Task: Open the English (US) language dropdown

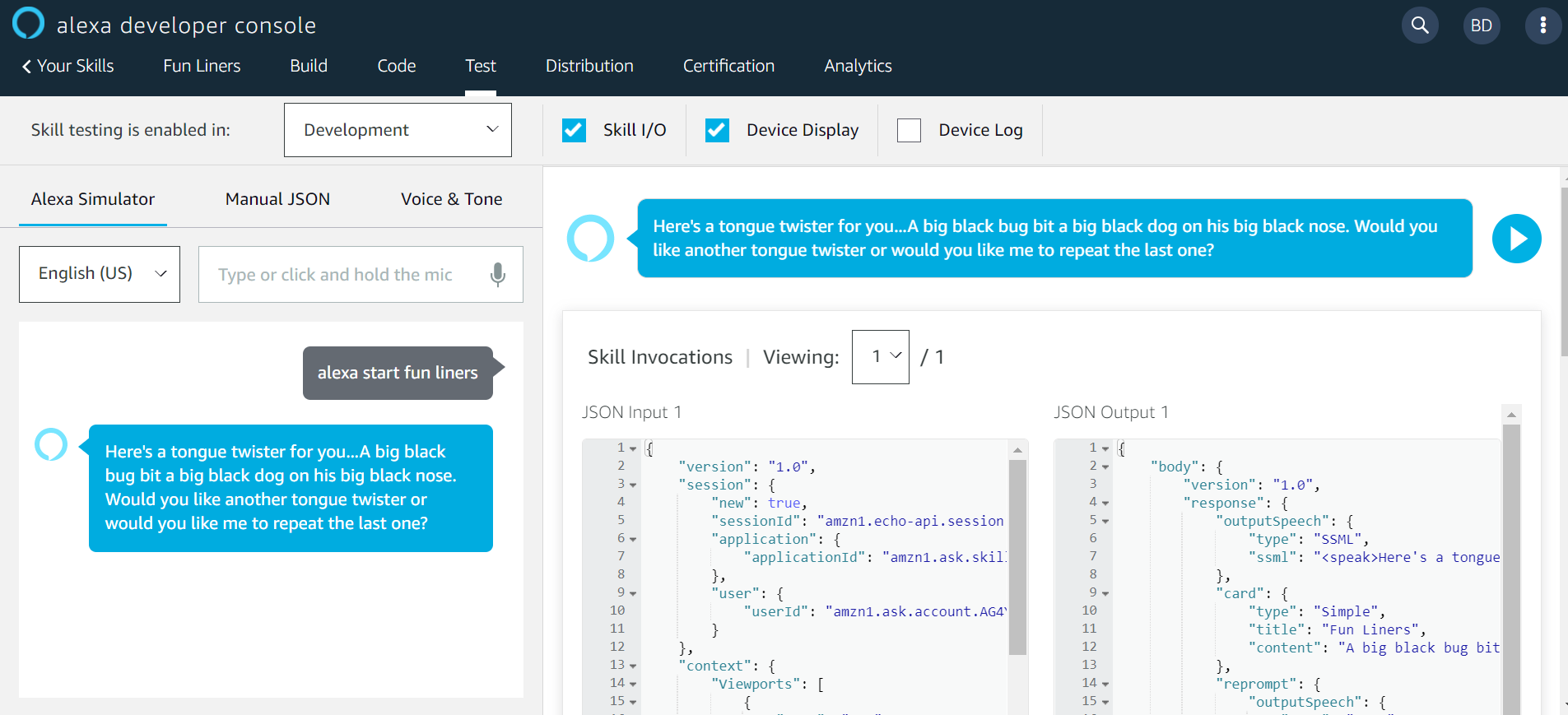Action: (x=100, y=274)
